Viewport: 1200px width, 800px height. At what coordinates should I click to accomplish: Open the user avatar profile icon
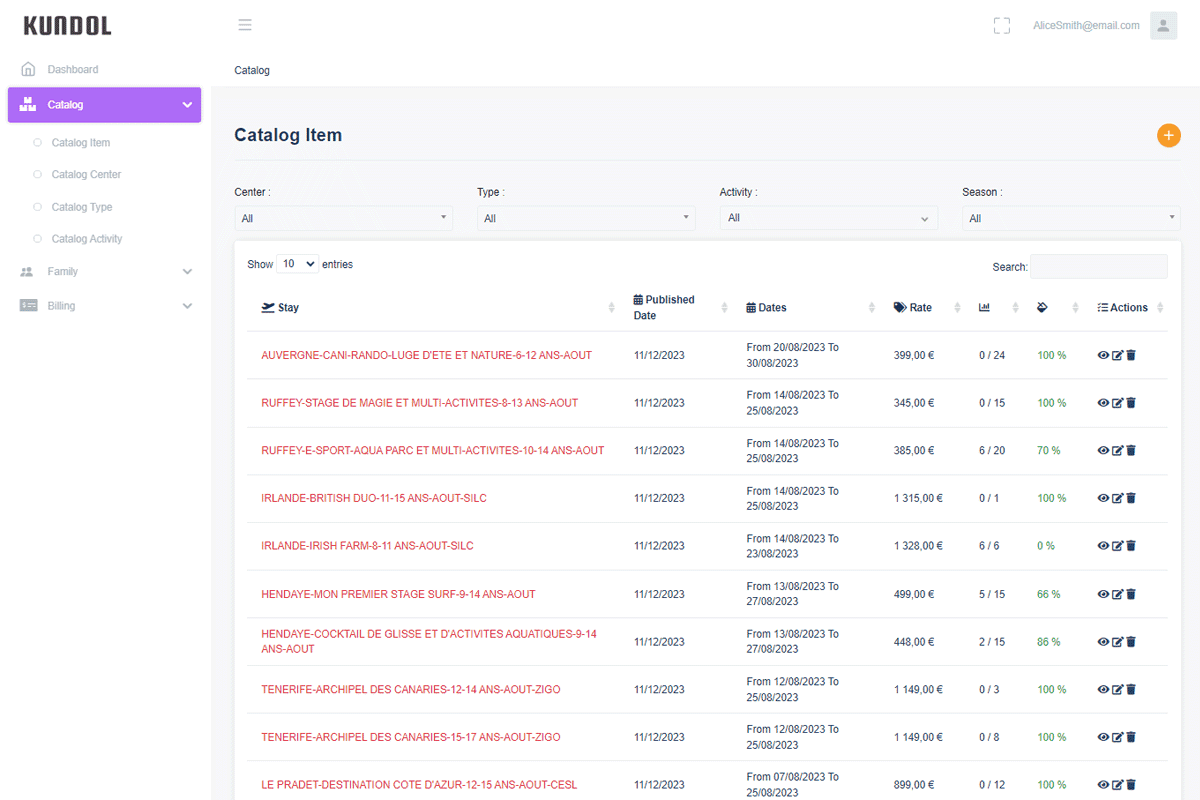tap(1163, 26)
